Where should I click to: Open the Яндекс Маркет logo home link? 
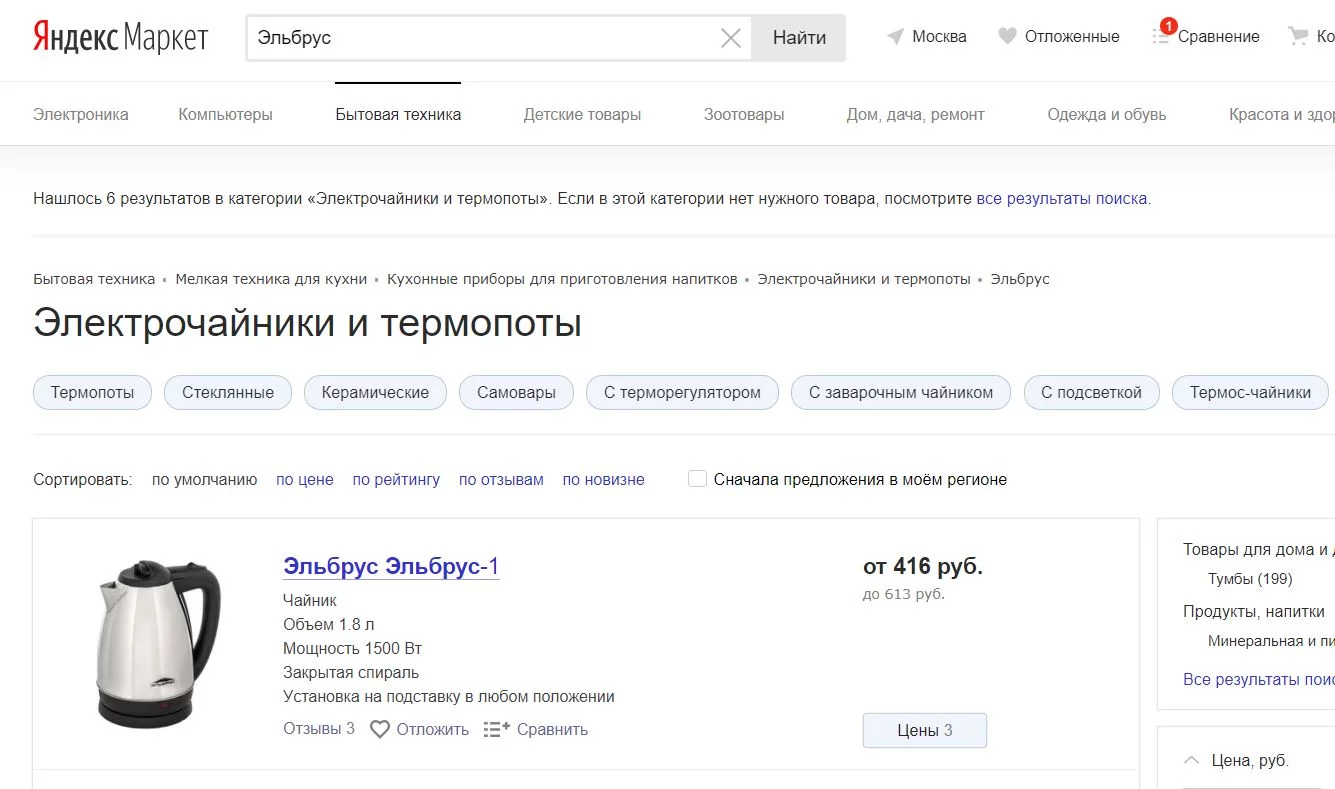pos(121,38)
